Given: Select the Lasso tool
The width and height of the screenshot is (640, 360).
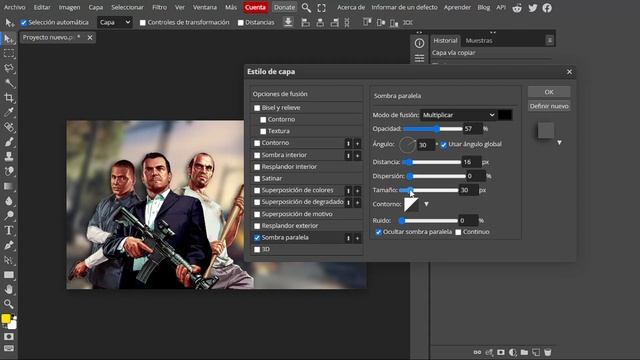Looking at the screenshot, I should (x=9, y=68).
